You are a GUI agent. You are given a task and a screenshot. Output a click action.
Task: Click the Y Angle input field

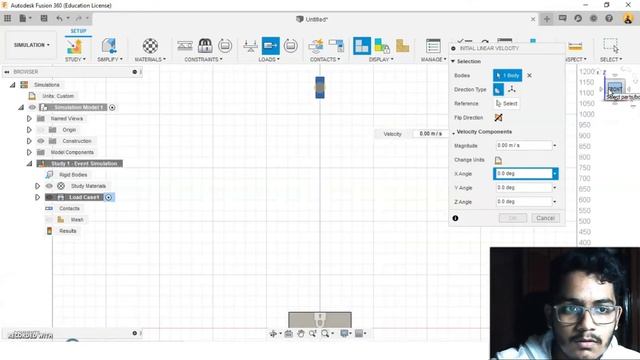pyautogui.click(x=524, y=188)
